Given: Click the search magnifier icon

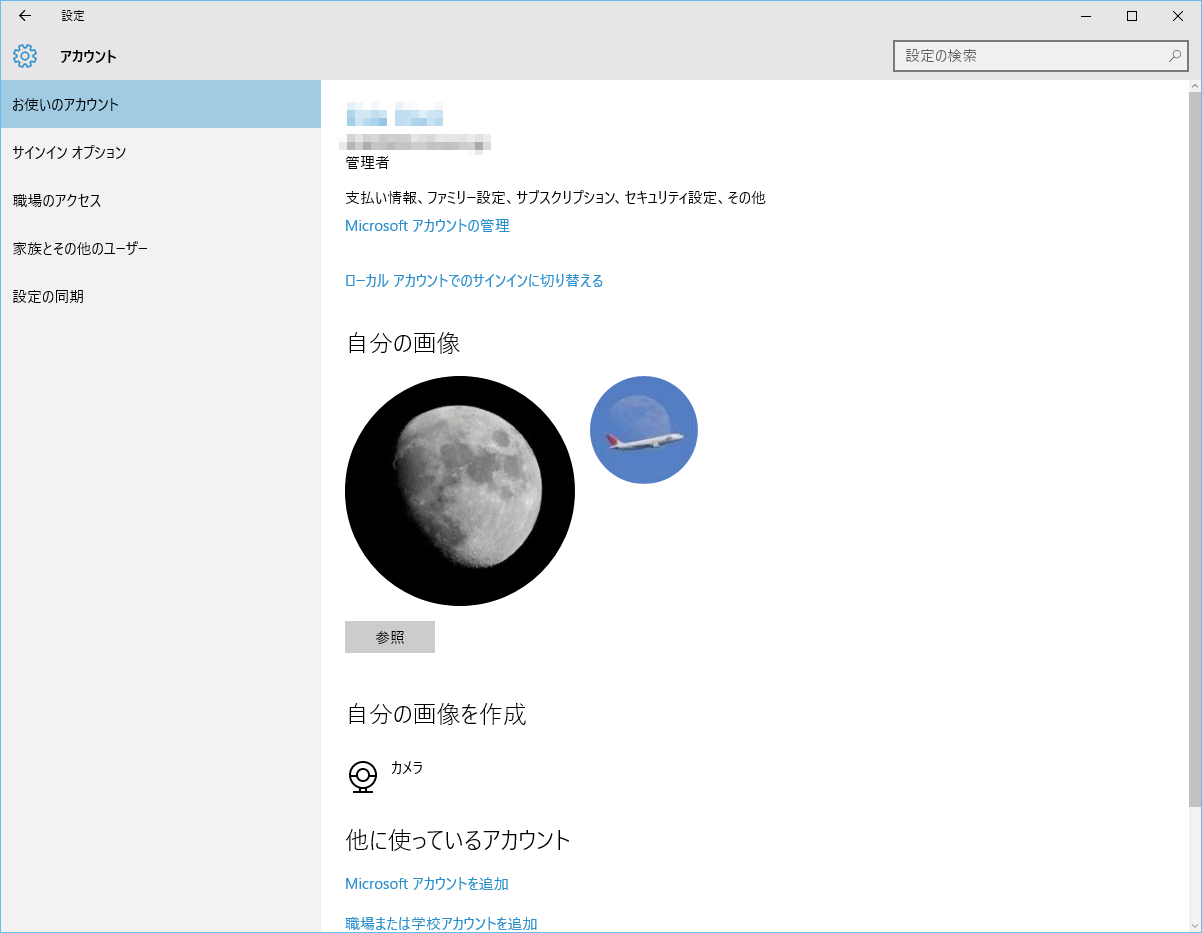Looking at the screenshot, I should (1175, 56).
